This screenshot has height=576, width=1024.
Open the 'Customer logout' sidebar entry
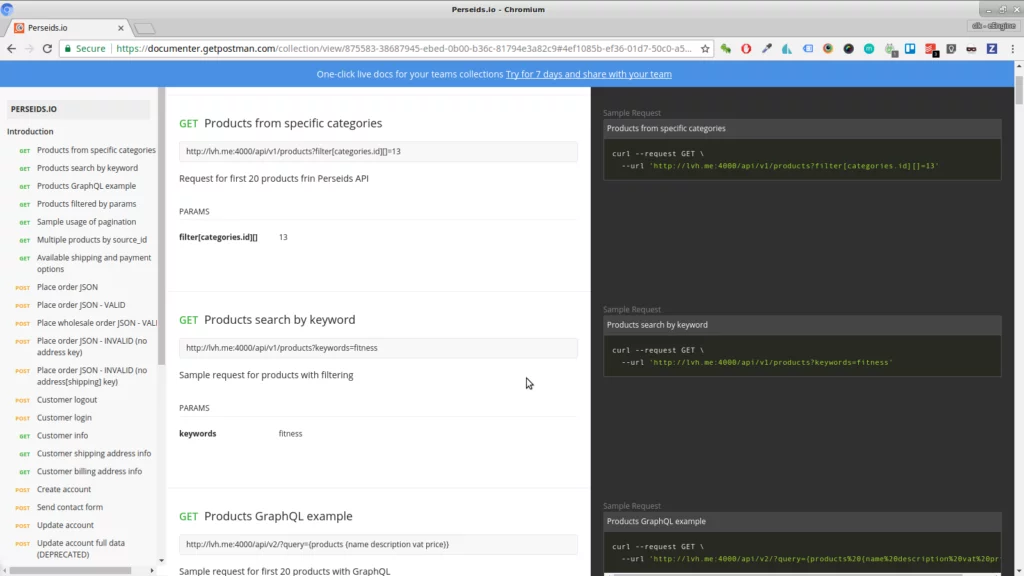pos(67,400)
